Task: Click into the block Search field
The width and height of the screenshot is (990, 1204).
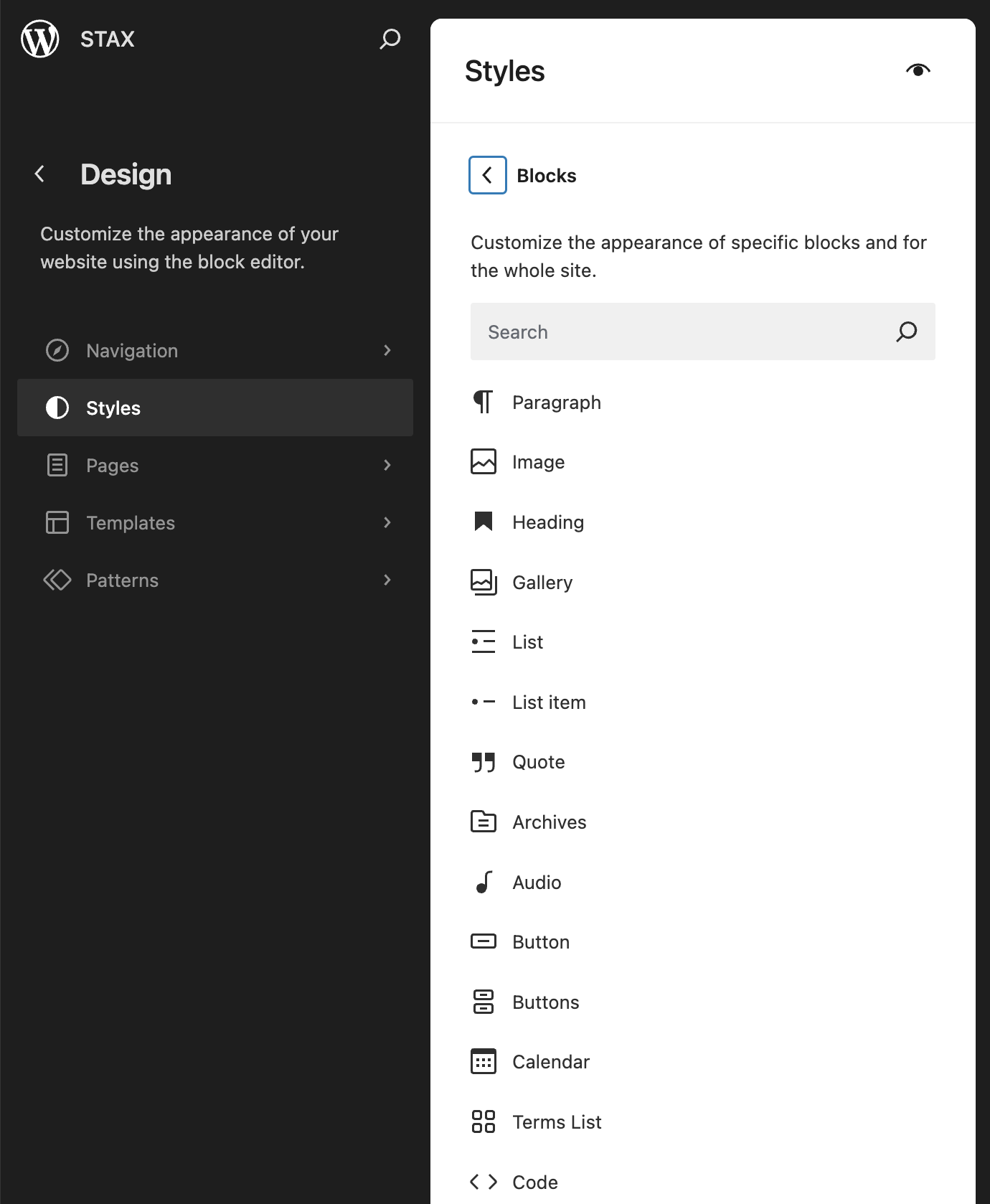Action: click(703, 331)
